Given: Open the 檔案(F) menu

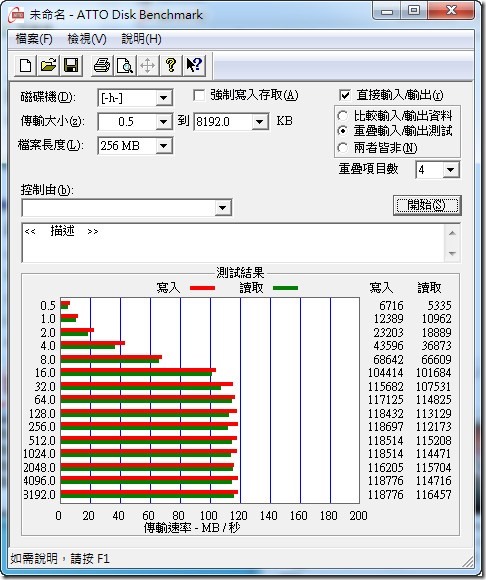Looking at the screenshot, I should [34, 39].
